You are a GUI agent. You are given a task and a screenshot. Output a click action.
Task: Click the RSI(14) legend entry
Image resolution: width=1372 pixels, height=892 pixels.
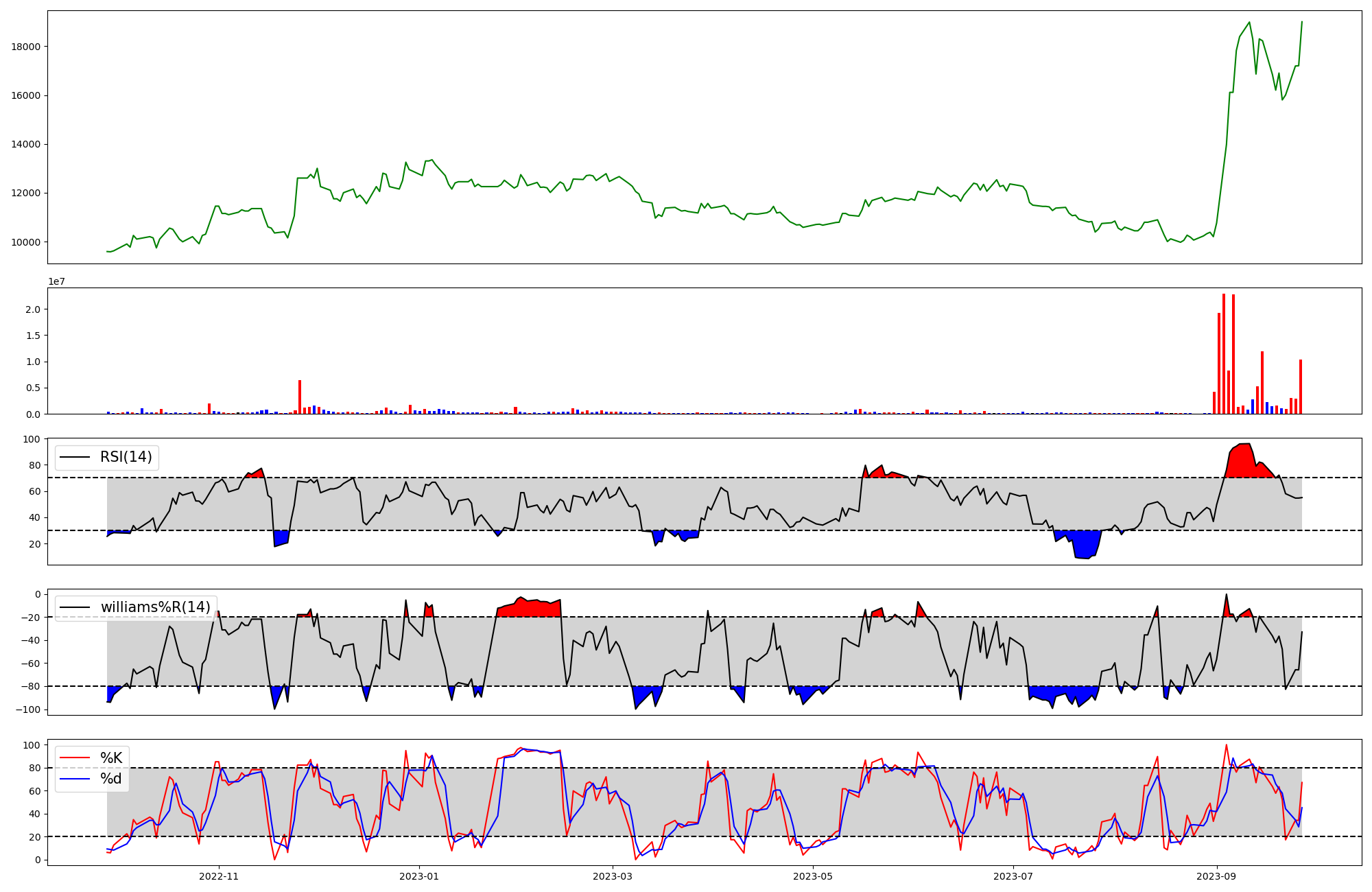pyautogui.click(x=126, y=457)
